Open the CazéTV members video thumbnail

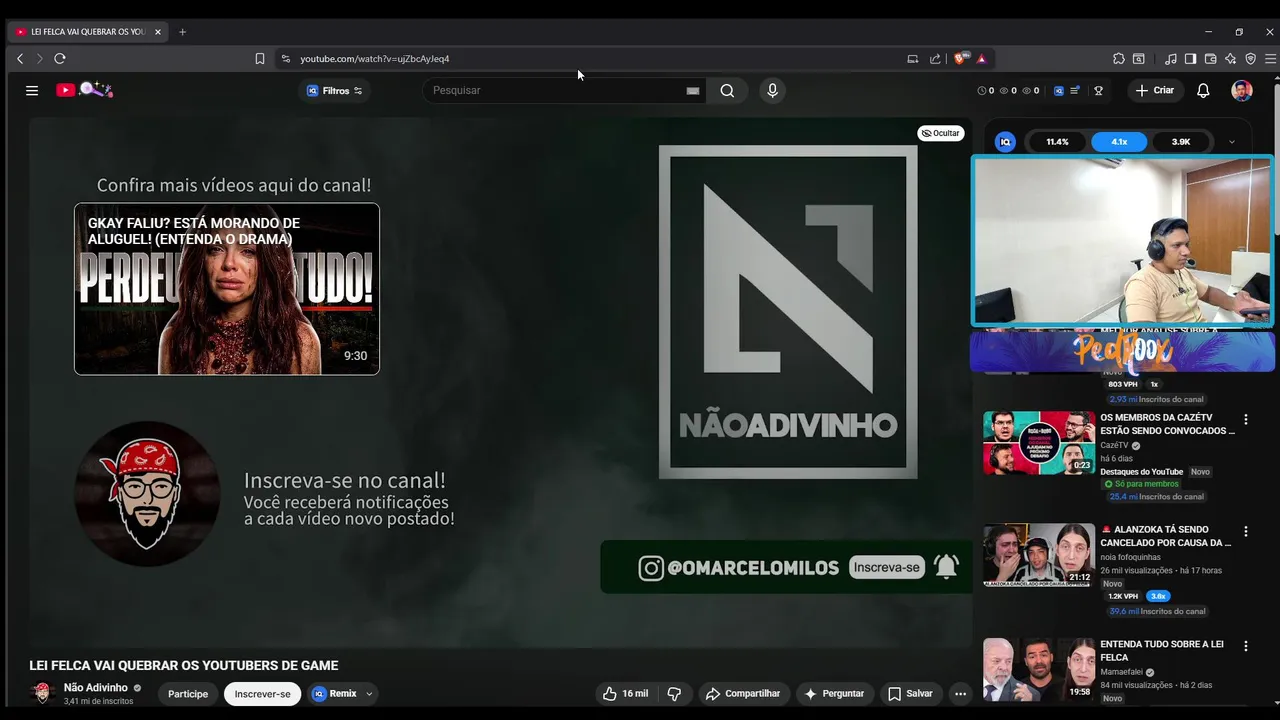tap(1039, 442)
